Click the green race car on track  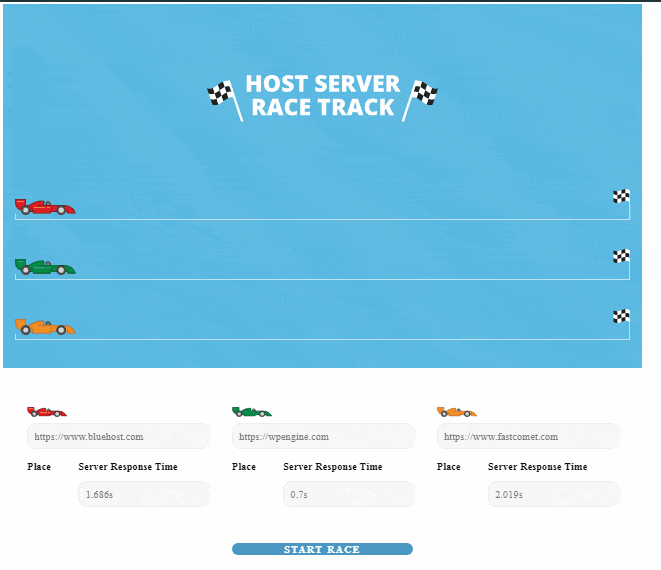point(45,267)
